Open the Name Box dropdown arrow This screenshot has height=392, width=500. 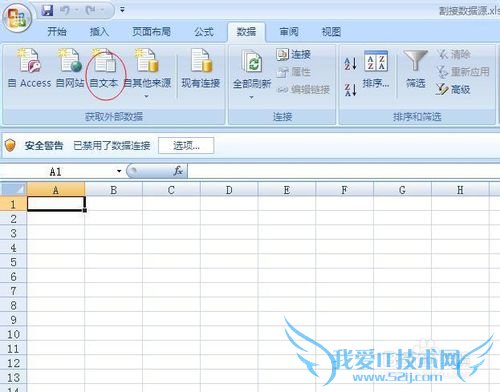[119, 172]
